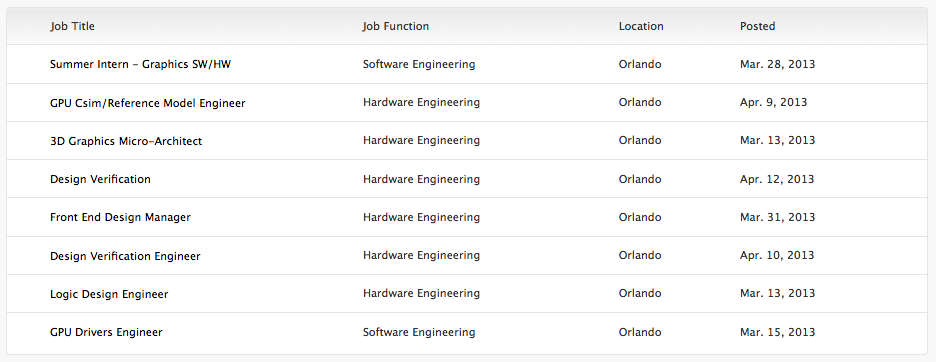Viewport: 936px width, 362px height.
Task: Open the GPU Csim/Reference Model Engineer job
Action: 147,103
